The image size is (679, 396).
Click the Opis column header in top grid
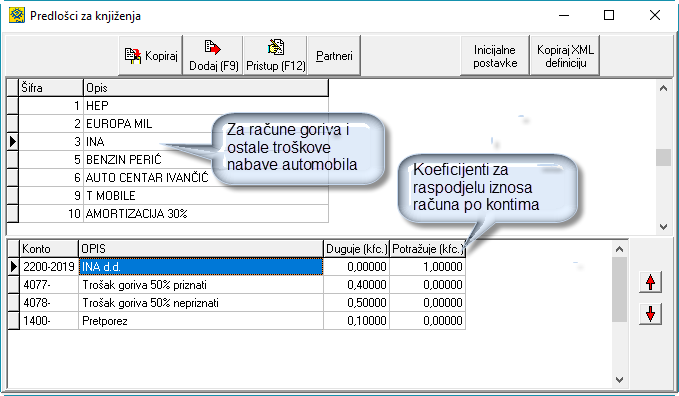click(206, 88)
